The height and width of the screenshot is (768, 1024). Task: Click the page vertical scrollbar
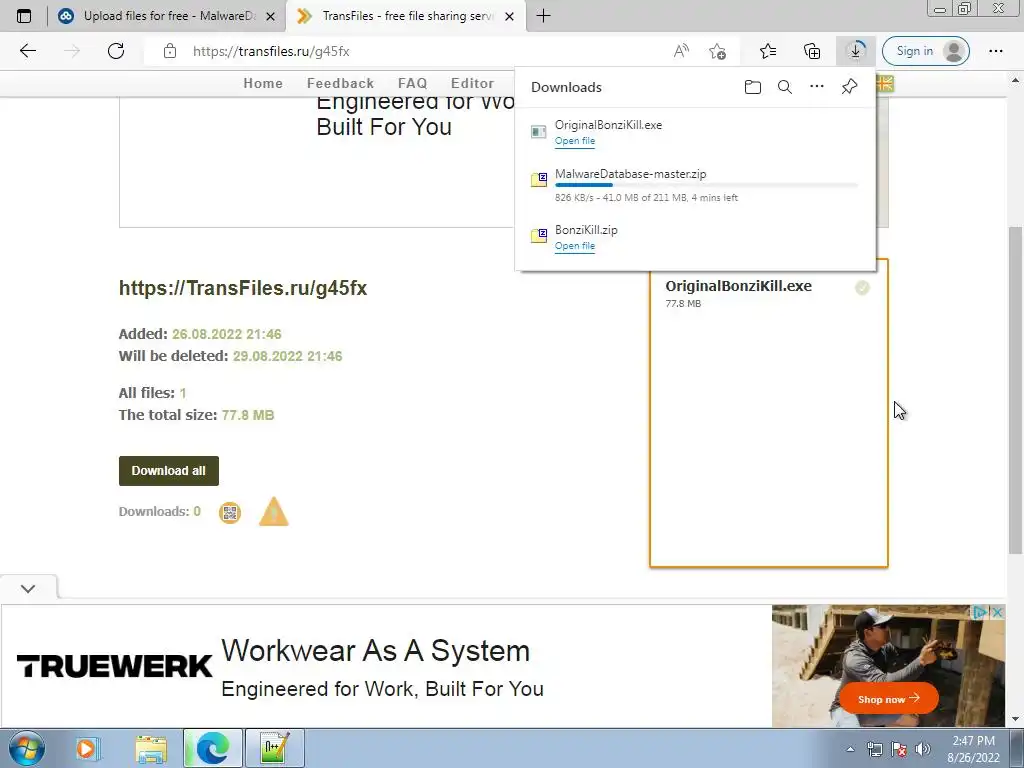[x=1015, y=391]
